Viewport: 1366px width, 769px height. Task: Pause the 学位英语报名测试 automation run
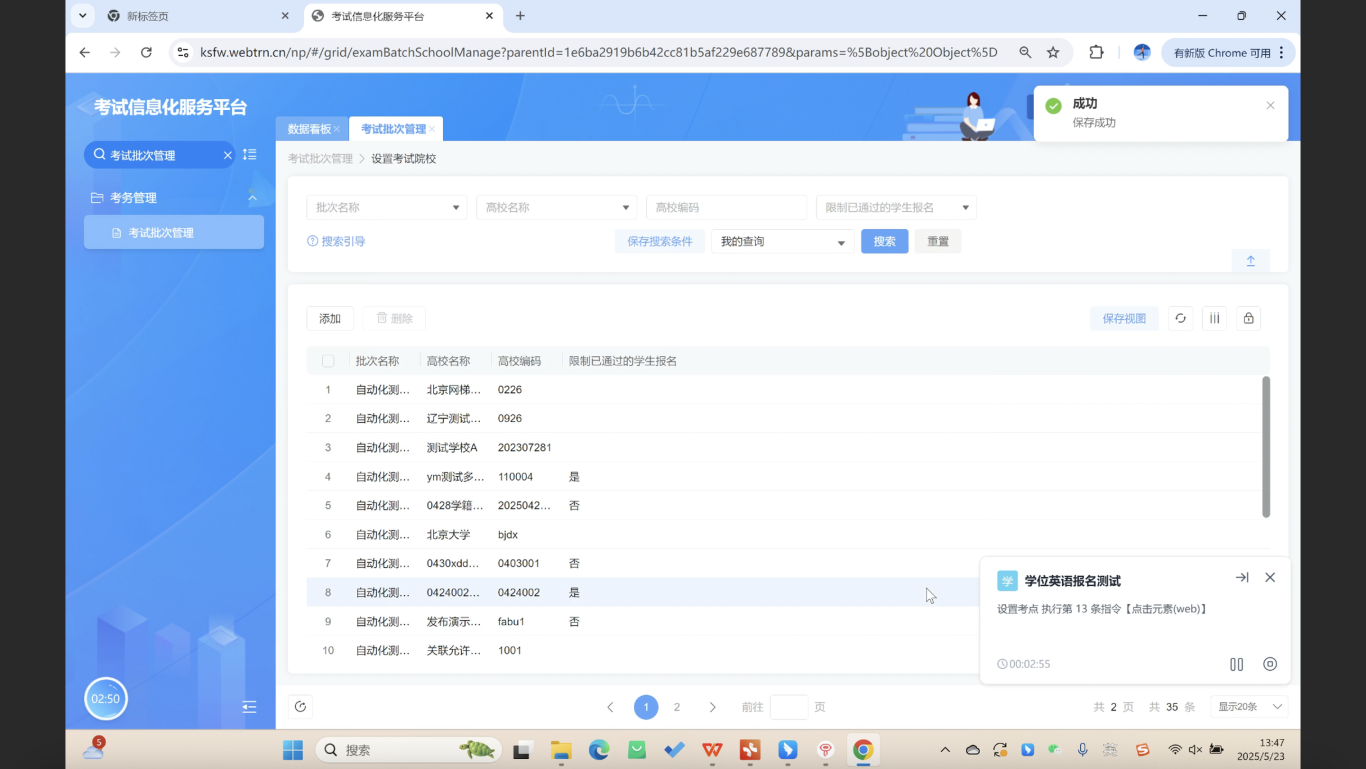(x=1236, y=664)
